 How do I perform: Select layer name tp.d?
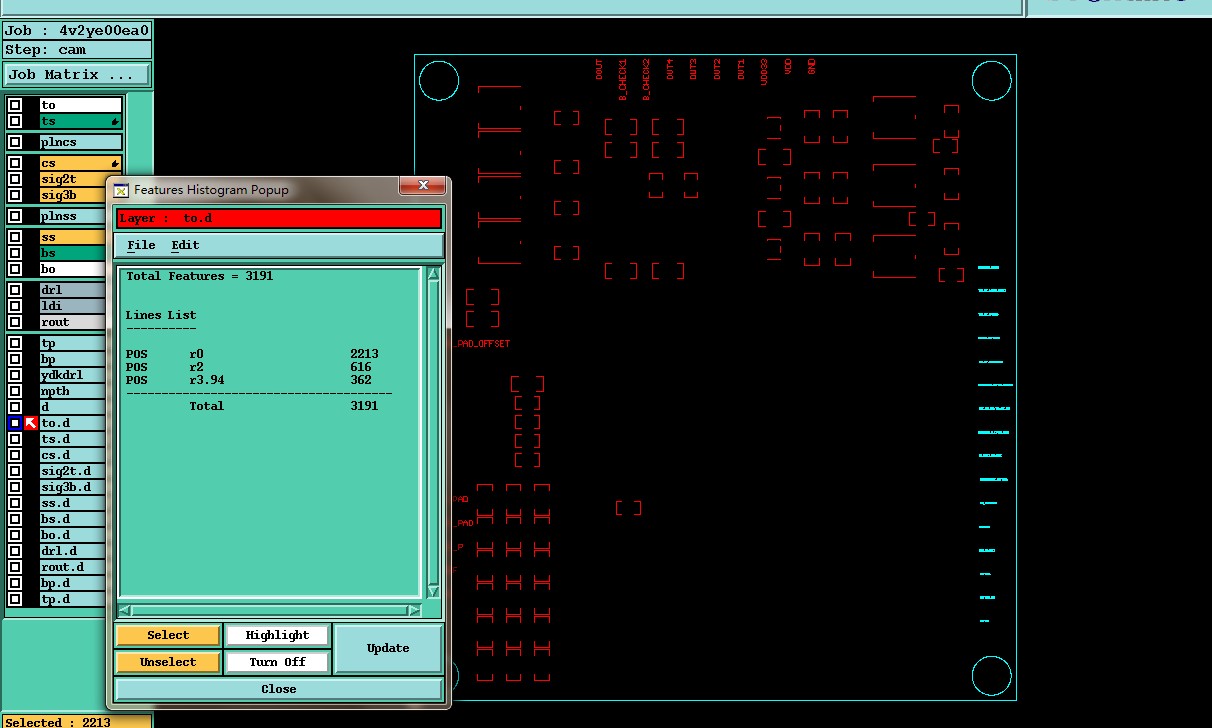73,599
